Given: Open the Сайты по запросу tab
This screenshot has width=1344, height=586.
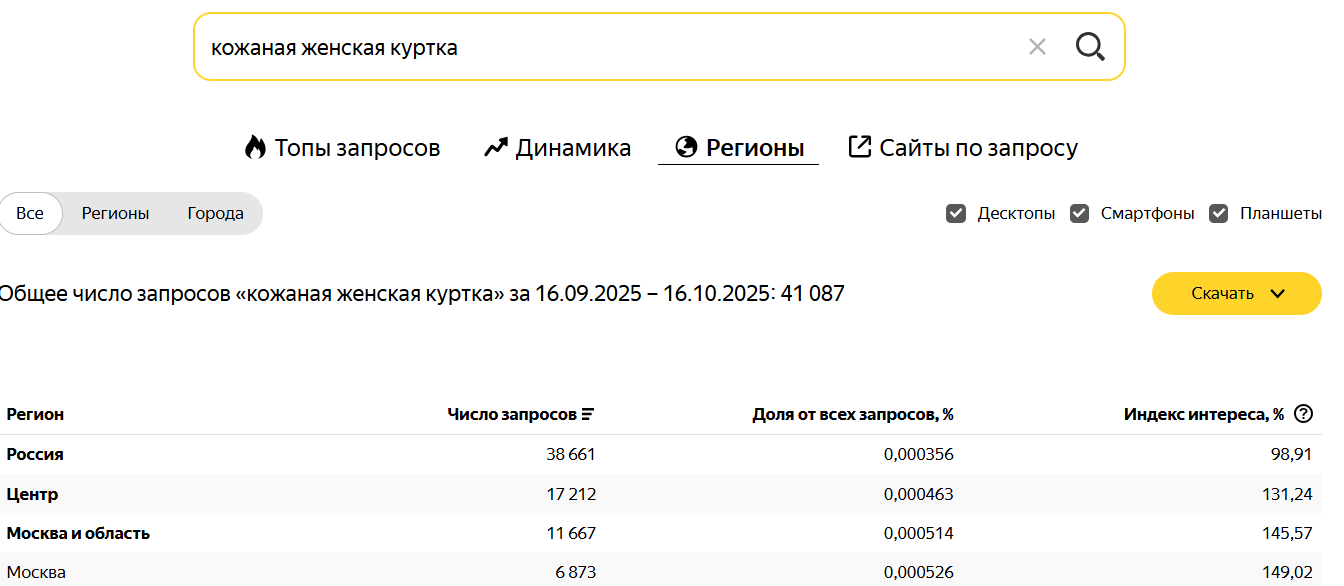Looking at the screenshot, I should point(978,148).
